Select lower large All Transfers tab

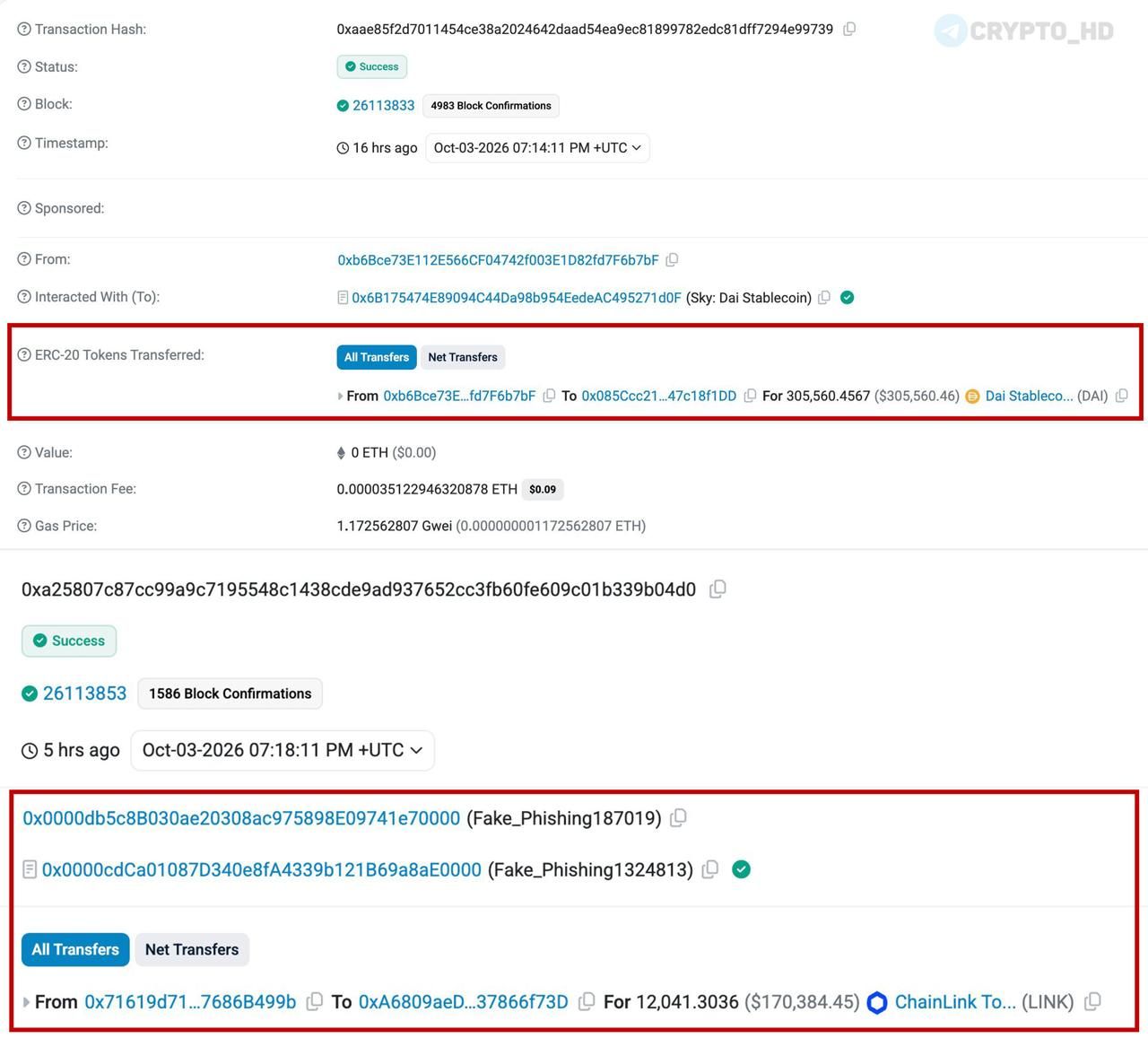point(75,949)
